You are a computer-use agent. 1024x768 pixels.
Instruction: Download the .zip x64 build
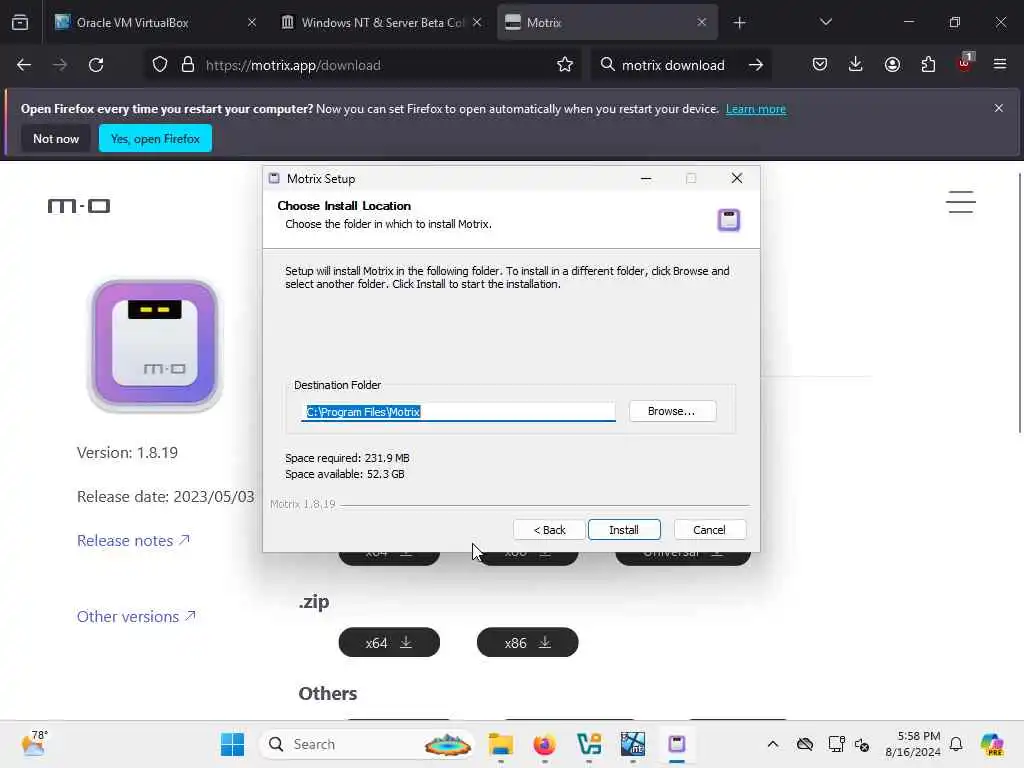coord(389,643)
